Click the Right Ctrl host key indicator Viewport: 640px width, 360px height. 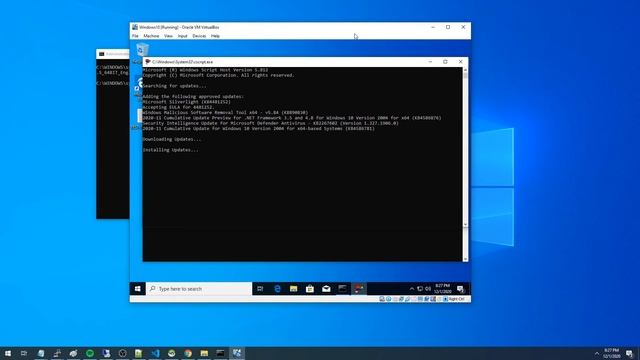tap(456, 299)
